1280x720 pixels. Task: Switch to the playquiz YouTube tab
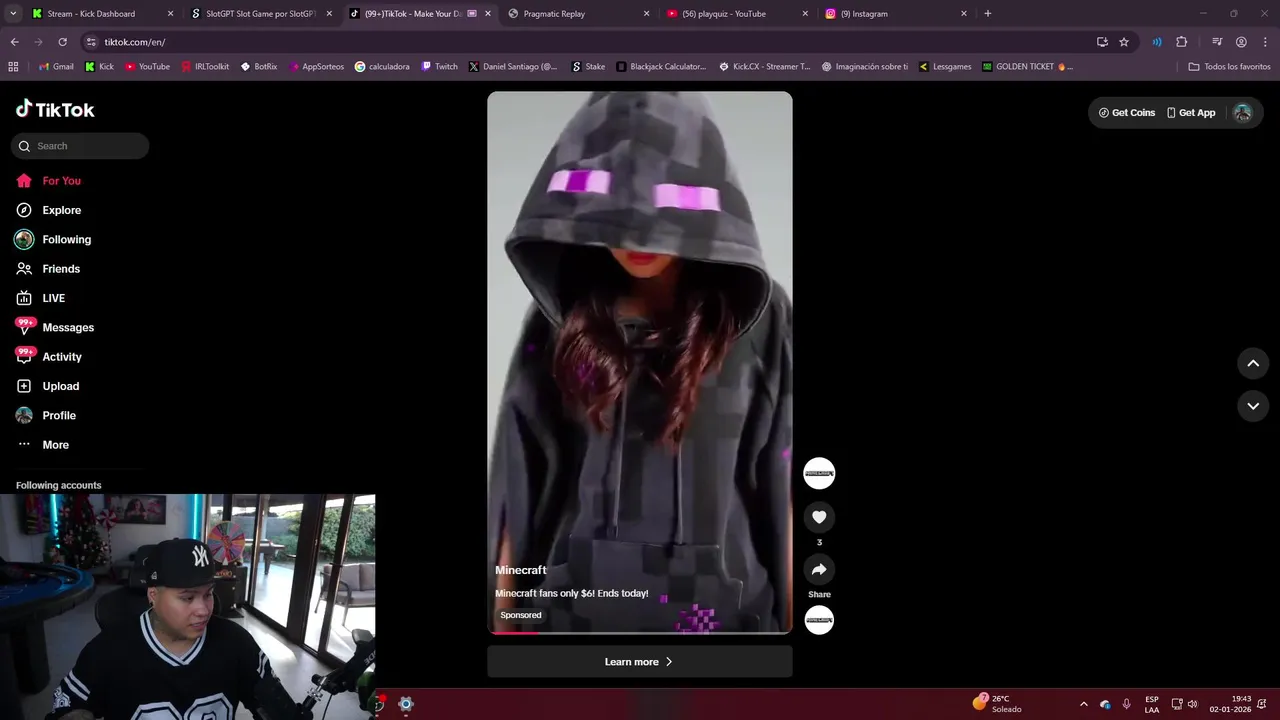pyautogui.click(x=736, y=14)
